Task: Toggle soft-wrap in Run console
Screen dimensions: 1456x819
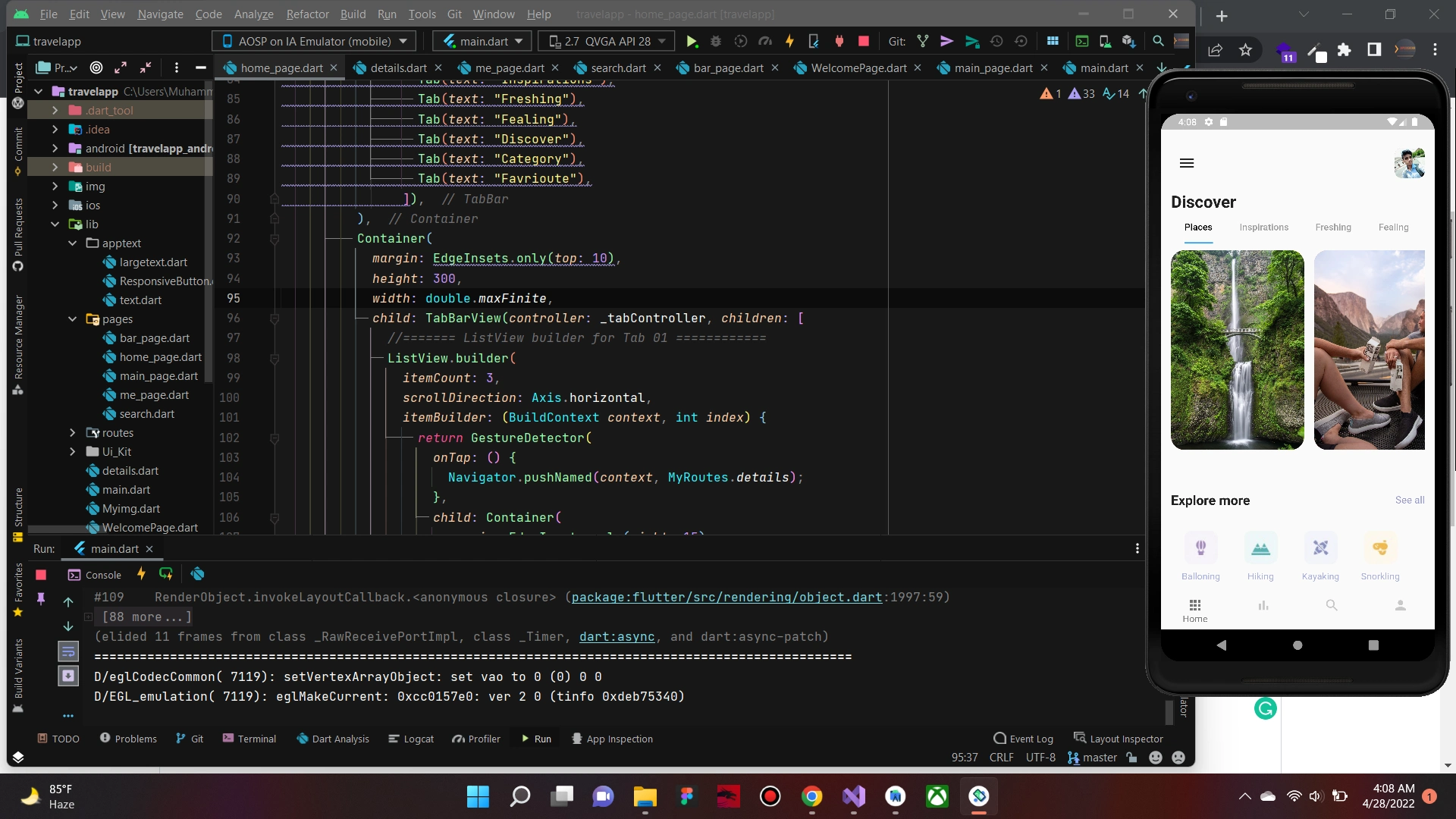Action: tap(68, 651)
